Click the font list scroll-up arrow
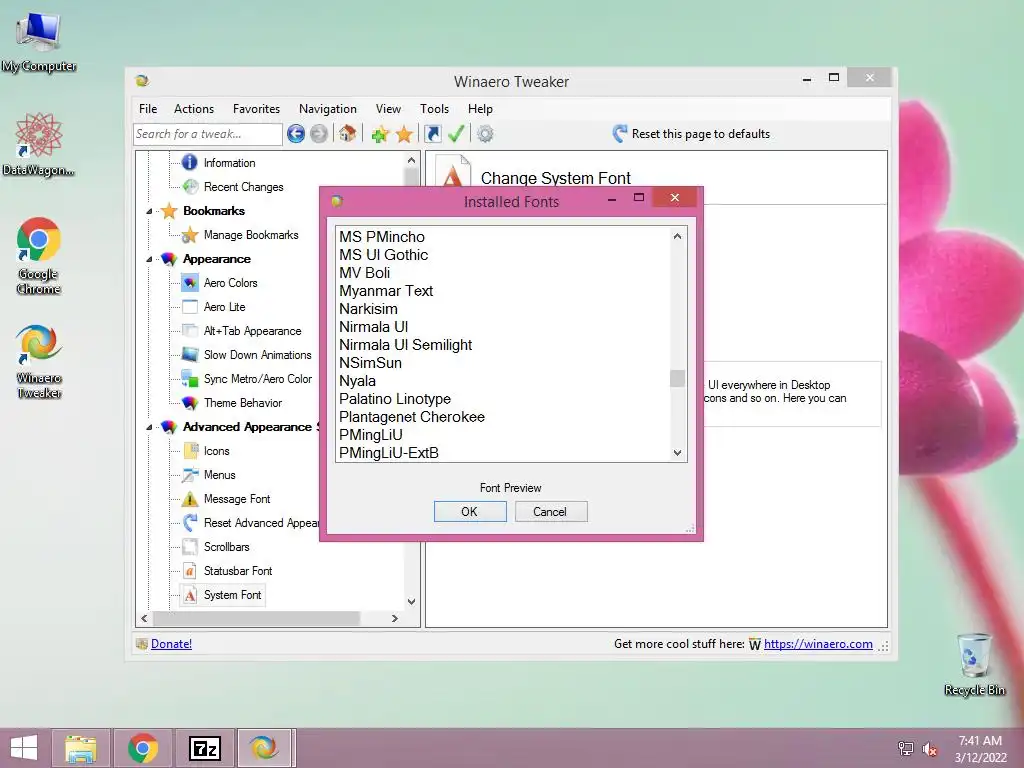Screen dimensions: 1024x768 point(677,236)
